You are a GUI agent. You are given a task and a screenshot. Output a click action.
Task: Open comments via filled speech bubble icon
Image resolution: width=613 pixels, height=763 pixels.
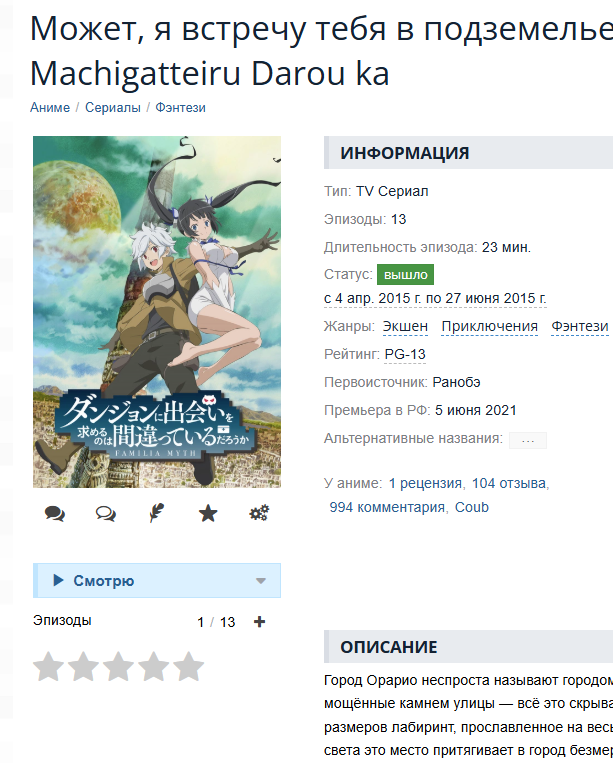click(54, 513)
